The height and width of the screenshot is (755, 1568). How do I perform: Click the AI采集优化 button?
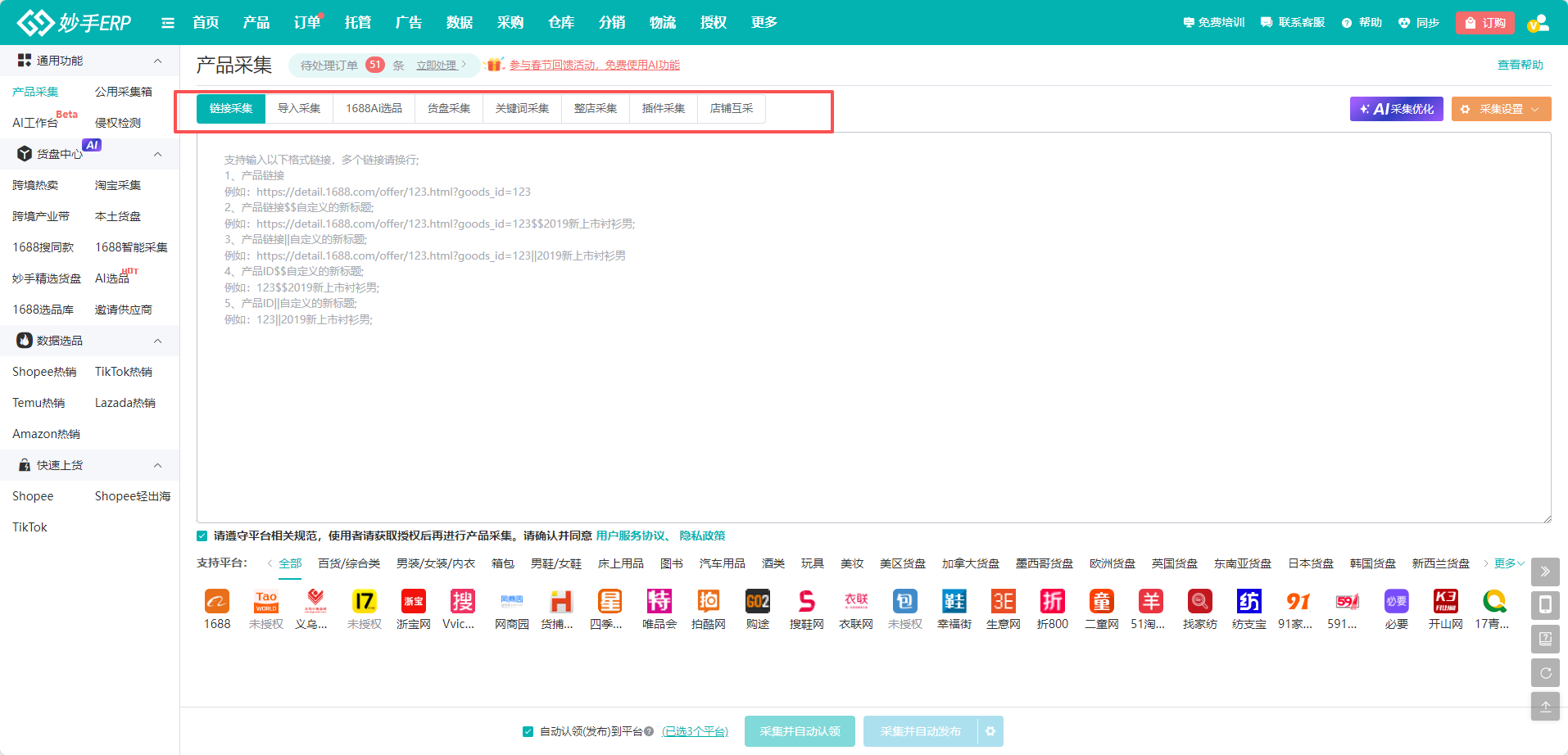(x=1396, y=109)
